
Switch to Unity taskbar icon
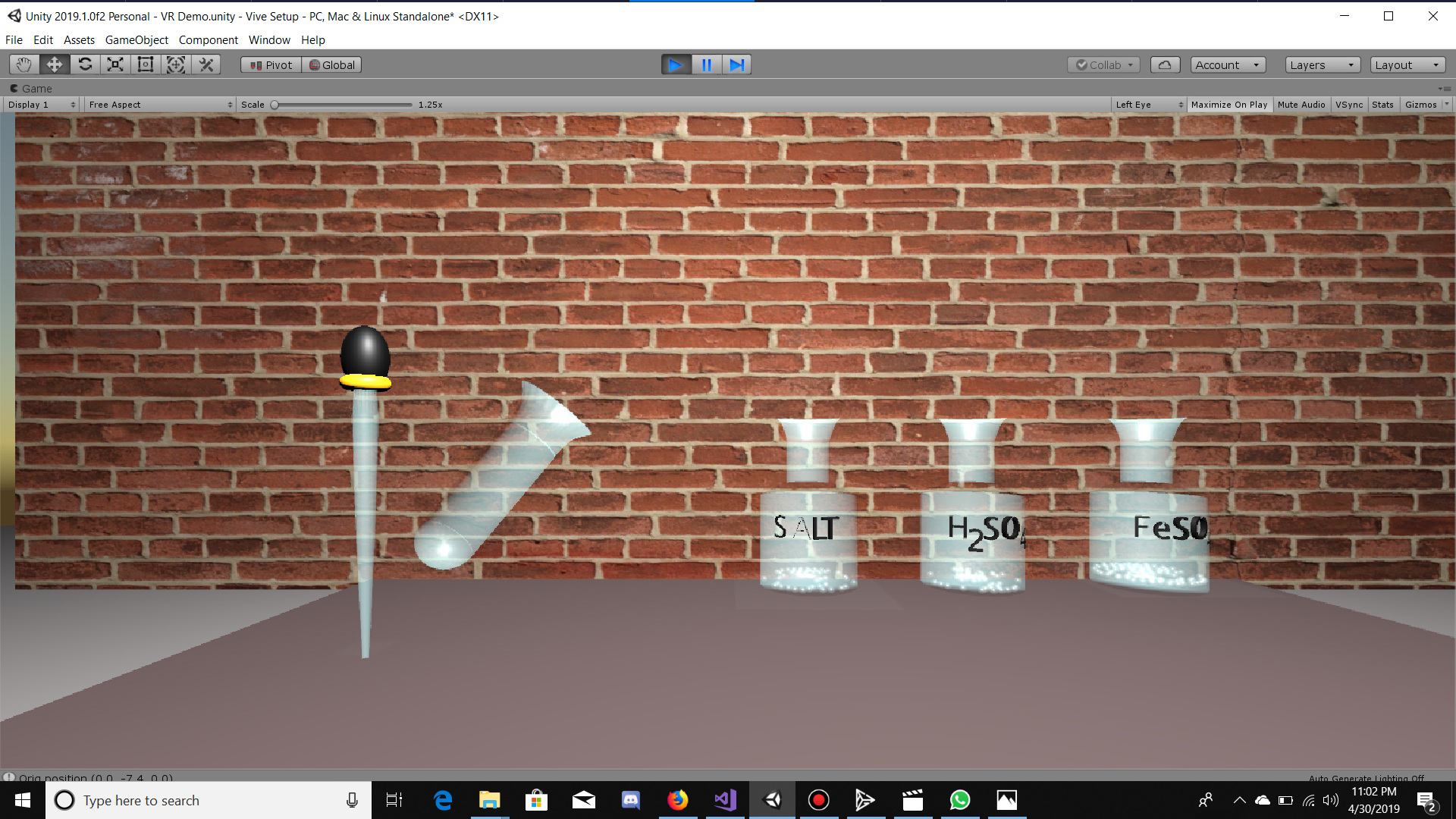pos(772,800)
